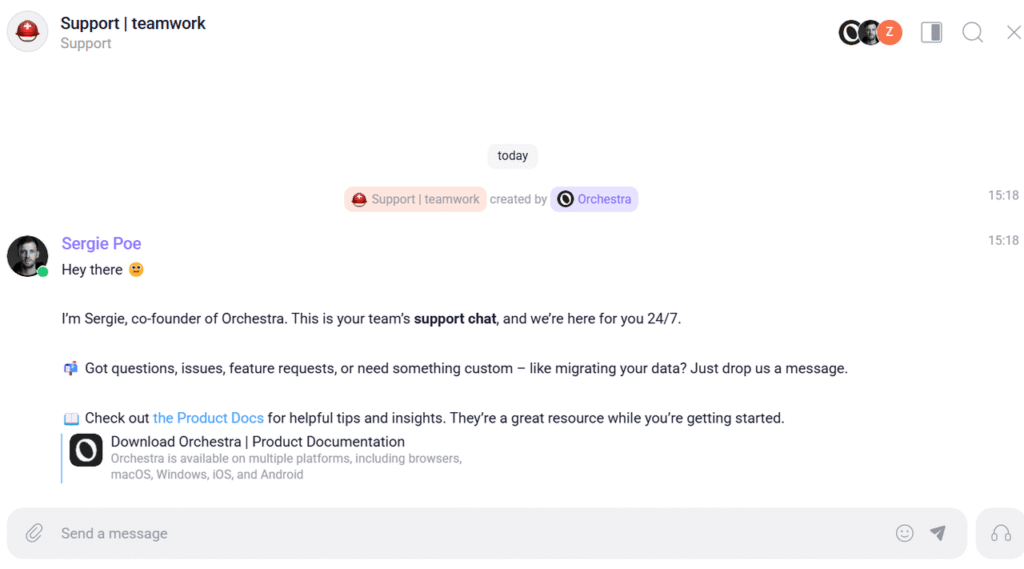Select the Support | teamwork channel chip

click(x=415, y=199)
